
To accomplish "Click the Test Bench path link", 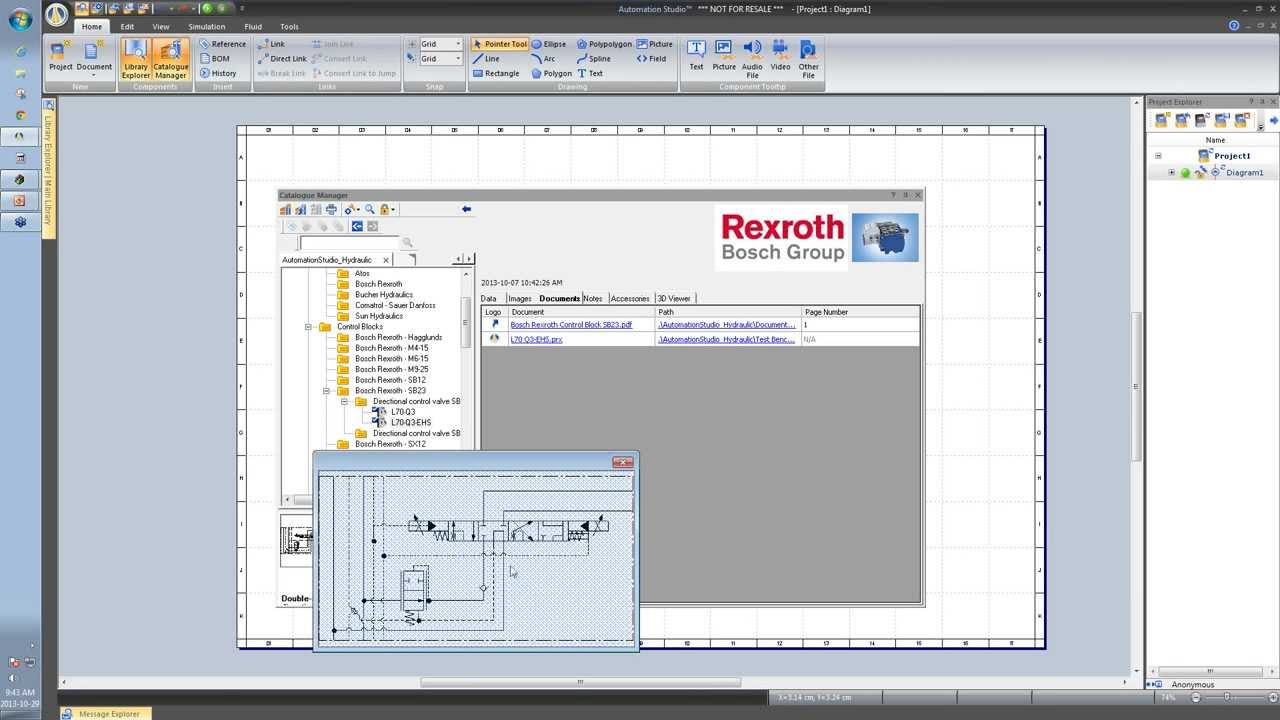I will tap(727, 339).
